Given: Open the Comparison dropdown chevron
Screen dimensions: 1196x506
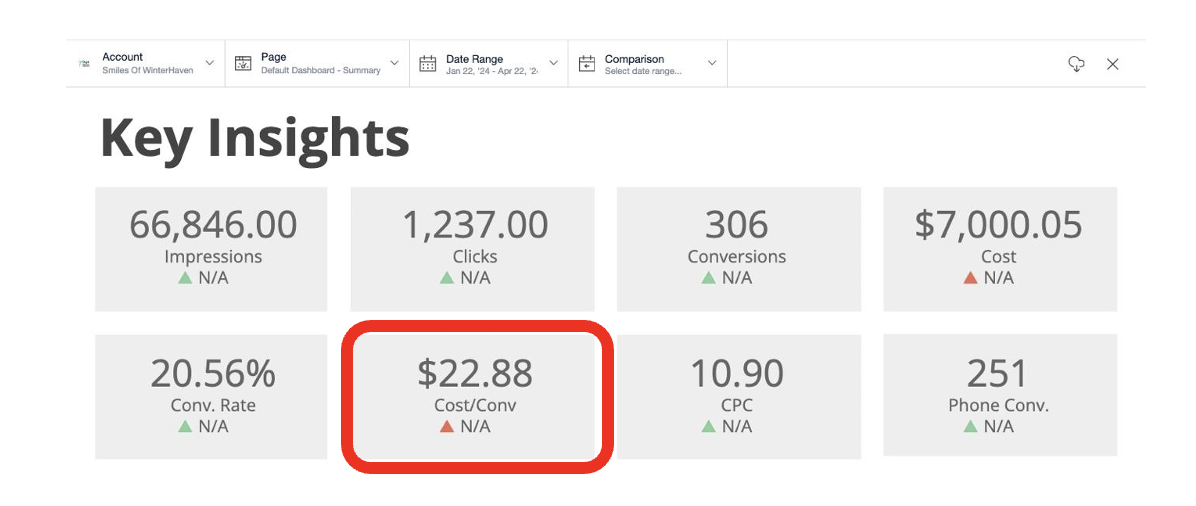Looking at the screenshot, I should (x=712, y=63).
